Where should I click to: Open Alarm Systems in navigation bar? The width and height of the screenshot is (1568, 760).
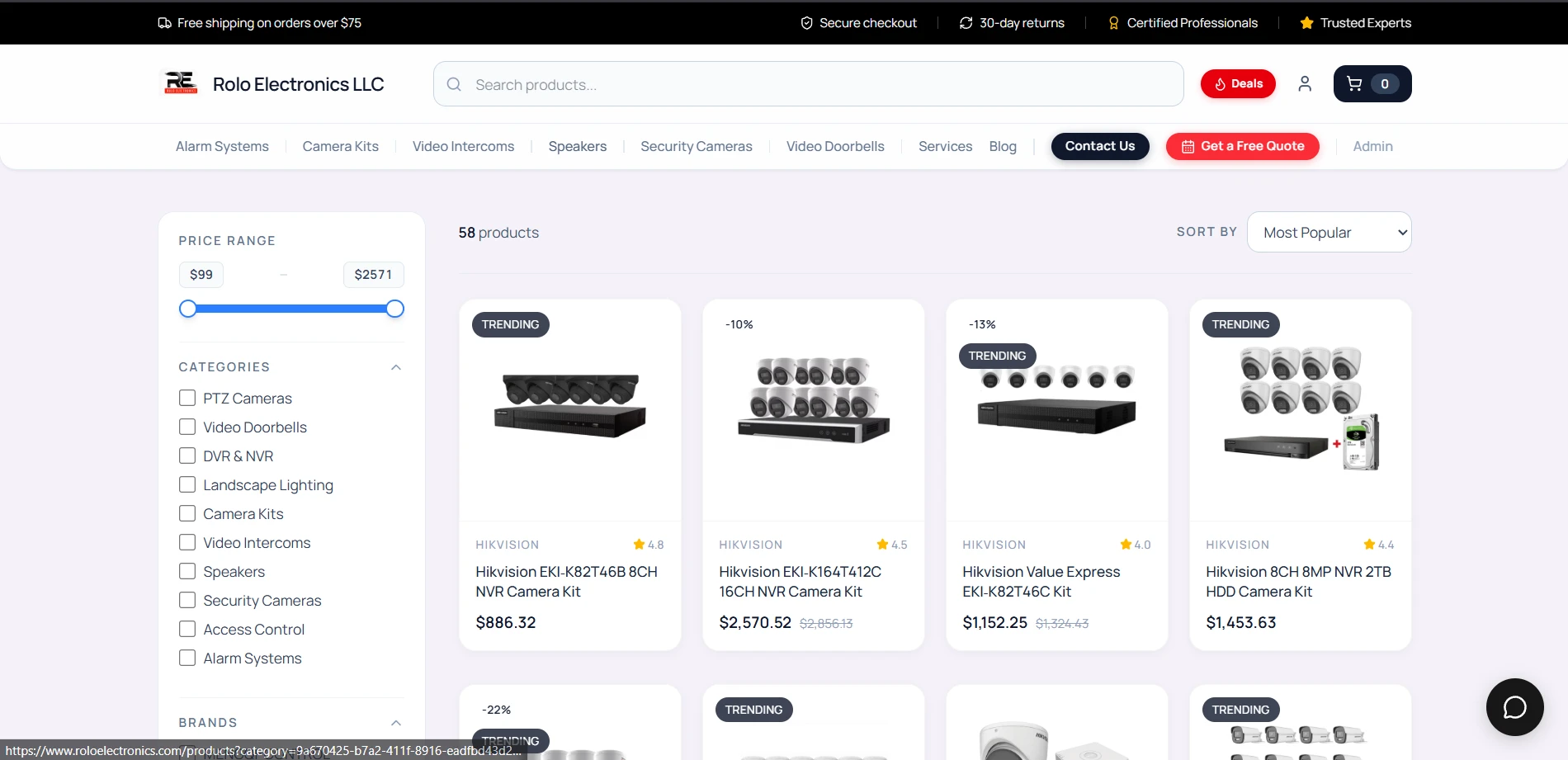(222, 146)
